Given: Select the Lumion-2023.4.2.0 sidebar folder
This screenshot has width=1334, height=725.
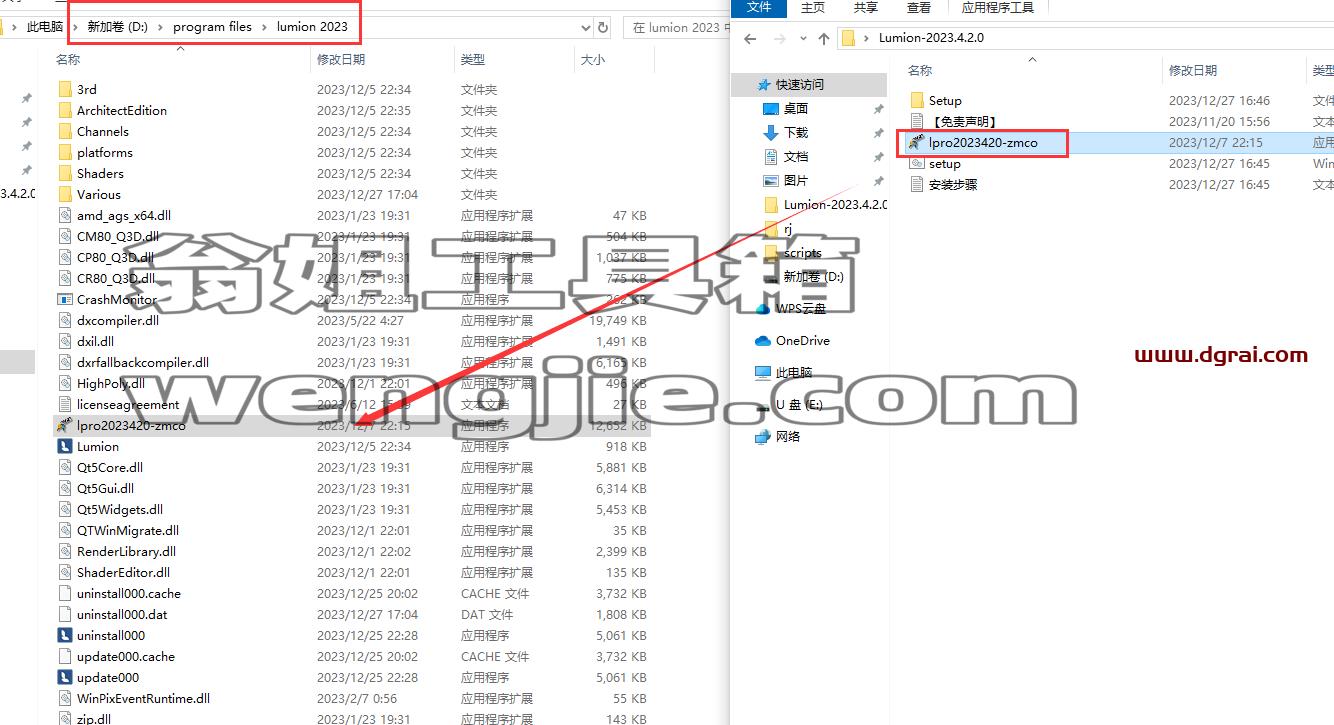Looking at the screenshot, I should tap(835, 205).
